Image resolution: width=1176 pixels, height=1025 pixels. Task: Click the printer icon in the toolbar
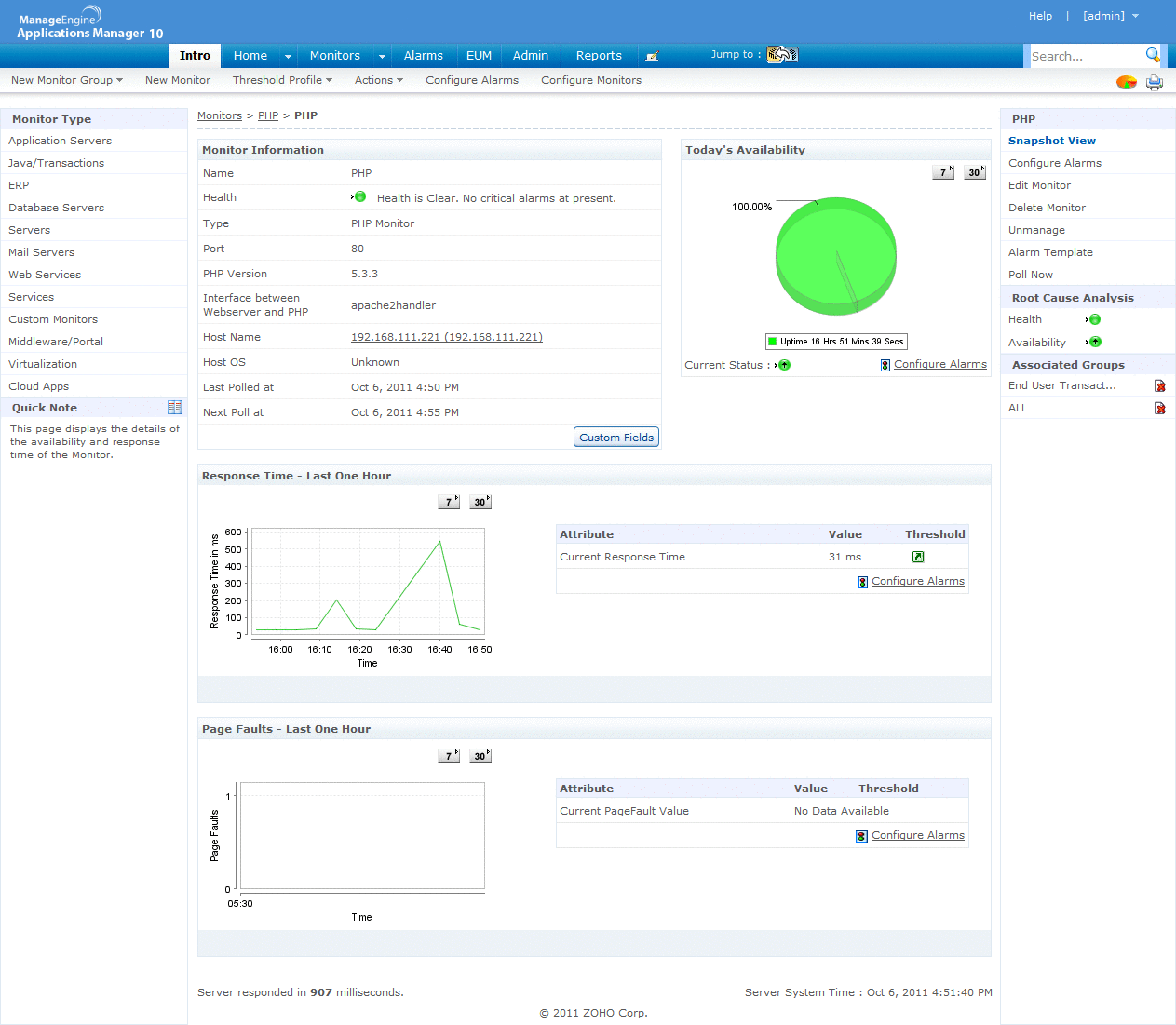[1155, 82]
